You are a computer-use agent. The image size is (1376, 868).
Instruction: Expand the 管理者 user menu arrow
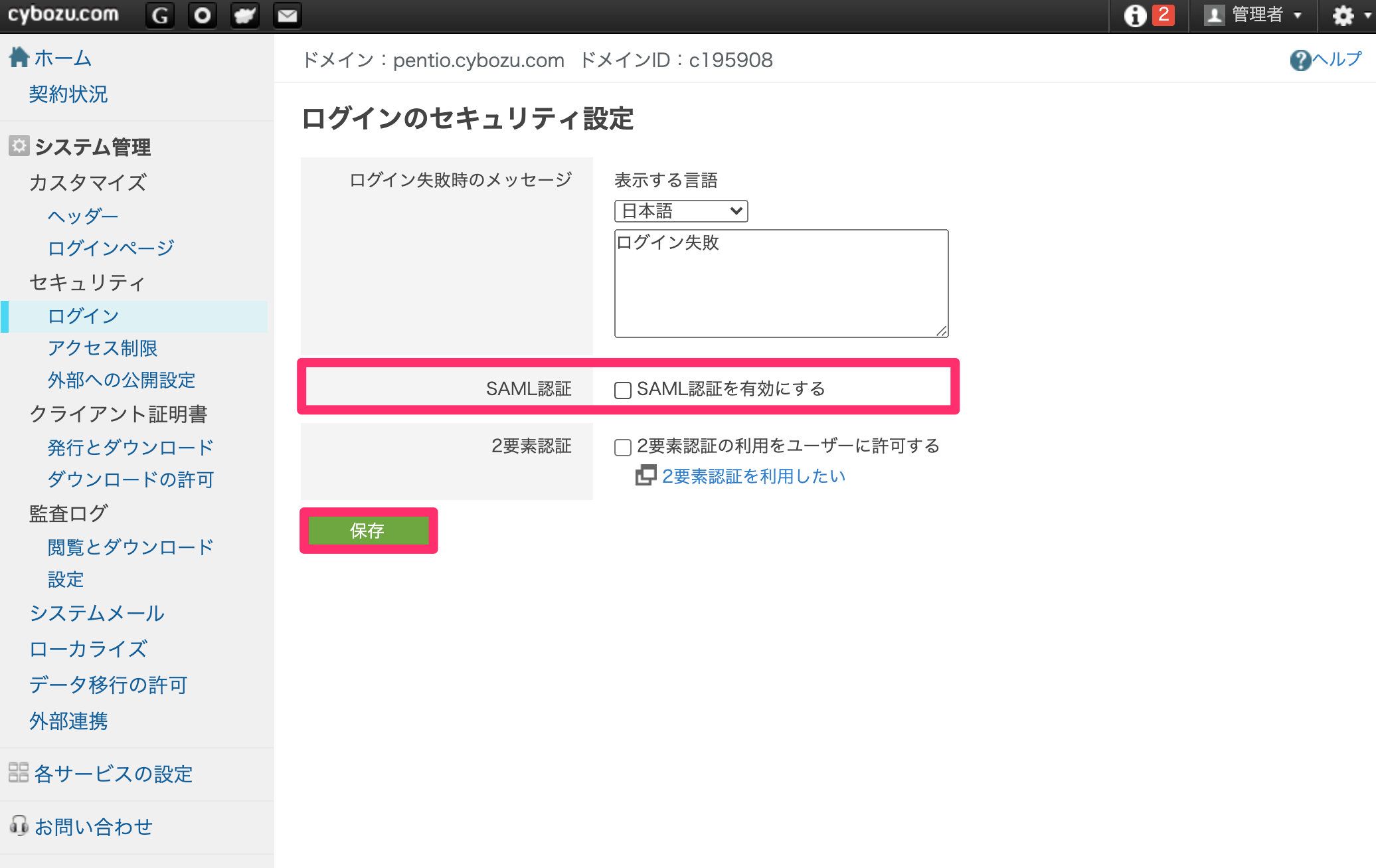coord(1298,16)
